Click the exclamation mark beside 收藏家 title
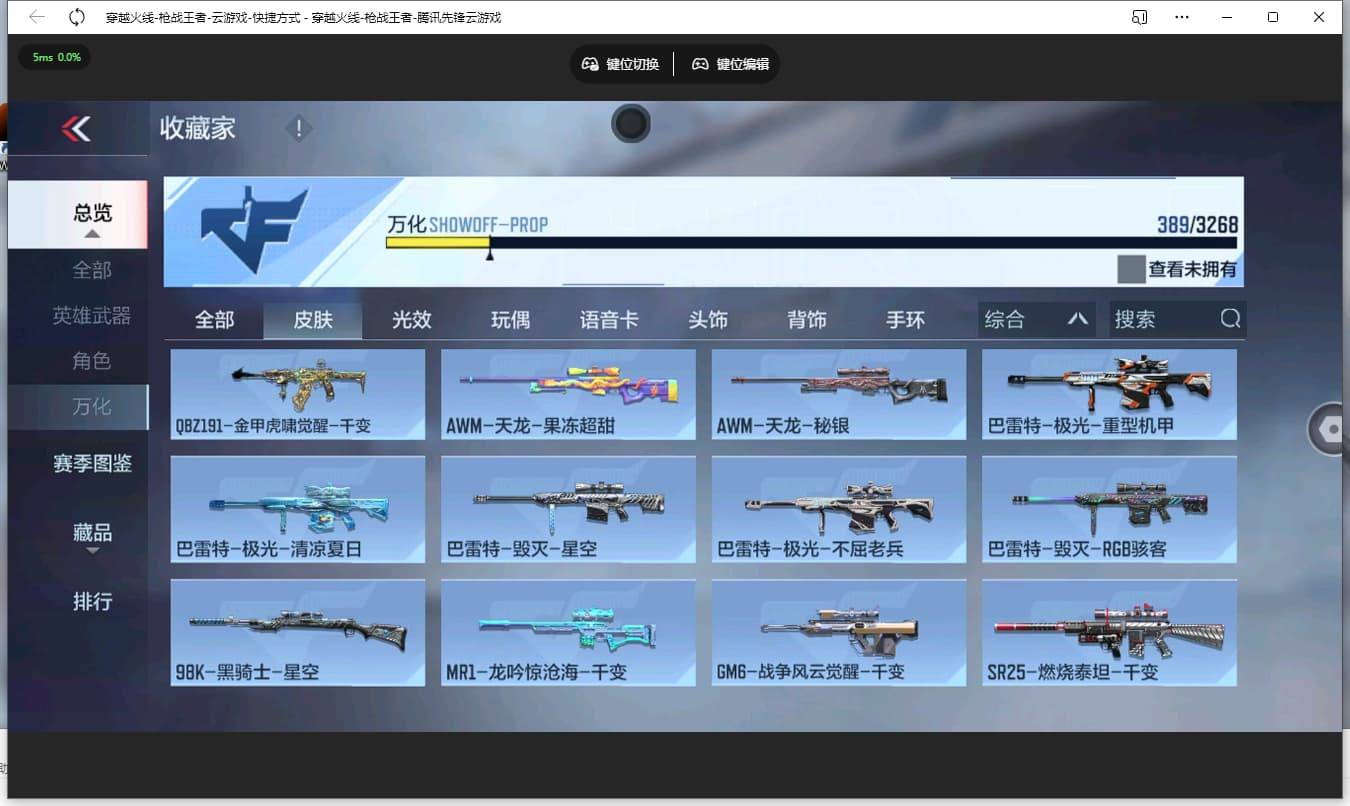Viewport: 1350px width, 806px height. coord(298,128)
